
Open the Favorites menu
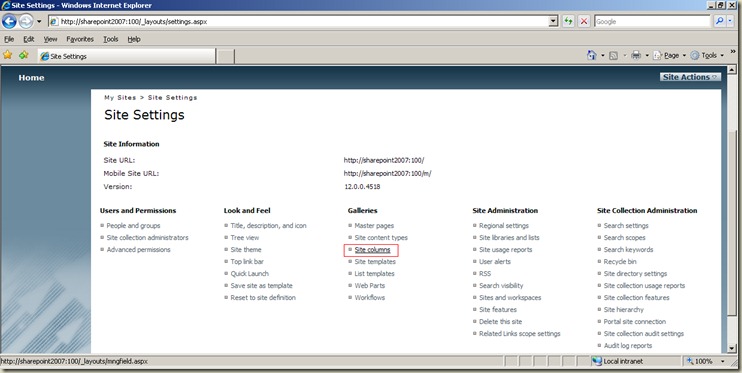(80, 39)
